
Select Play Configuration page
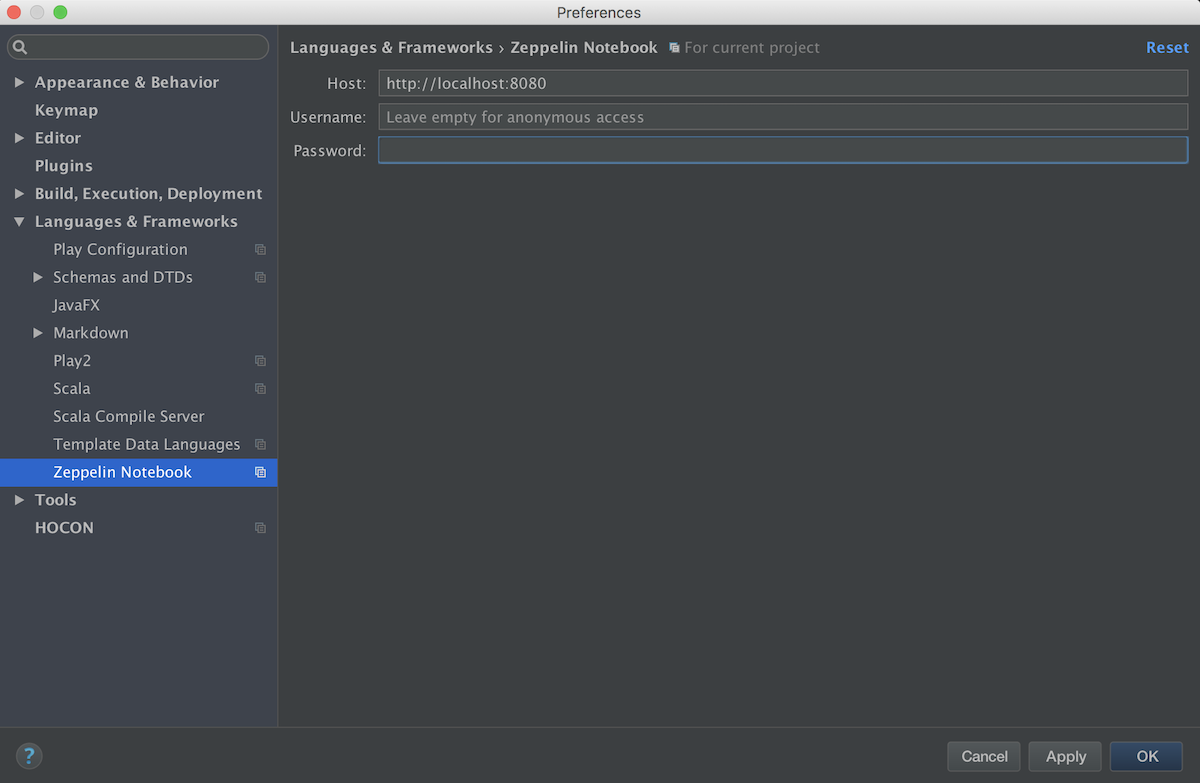pos(120,249)
